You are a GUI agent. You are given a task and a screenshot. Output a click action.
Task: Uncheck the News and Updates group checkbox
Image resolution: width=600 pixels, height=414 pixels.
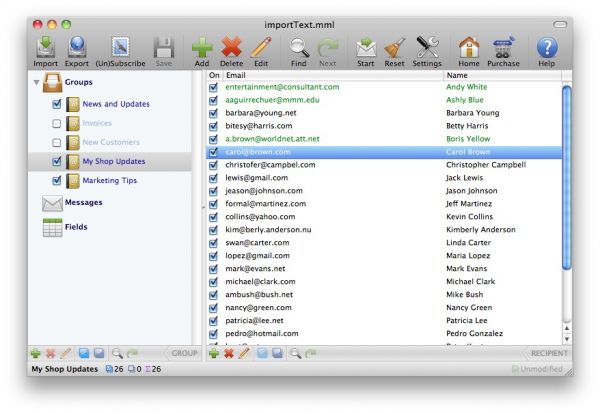tap(57, 104)
